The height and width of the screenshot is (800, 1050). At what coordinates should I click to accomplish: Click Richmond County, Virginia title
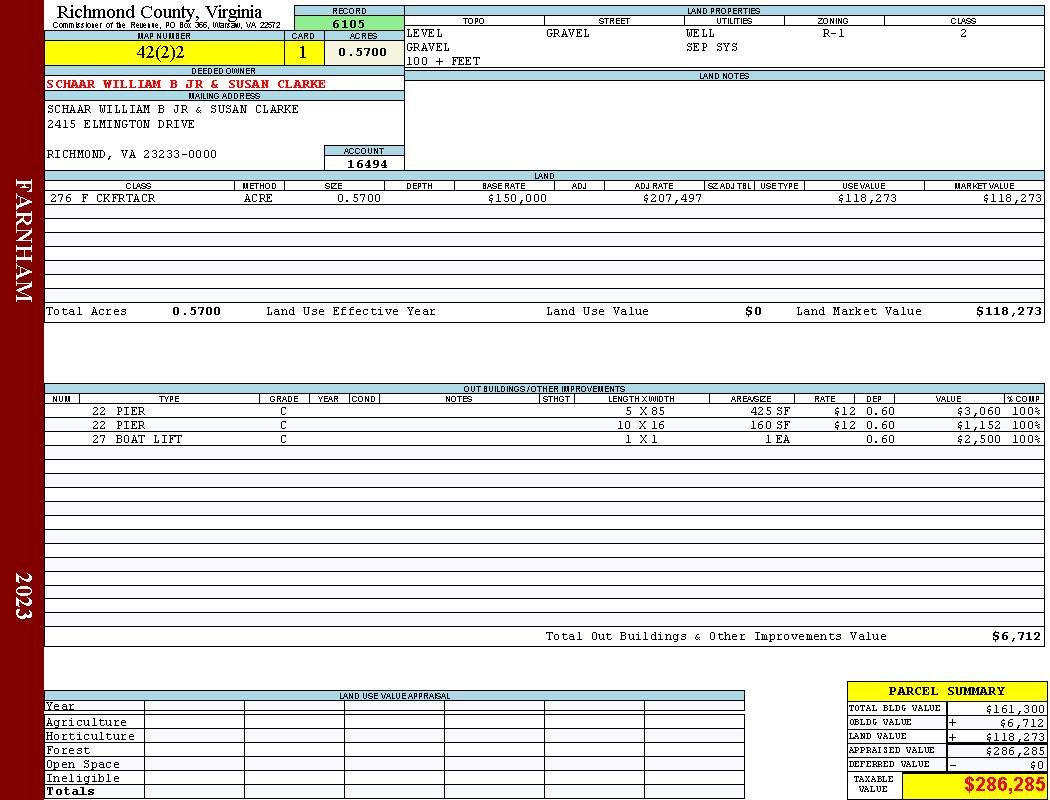(x=159, y=12)
